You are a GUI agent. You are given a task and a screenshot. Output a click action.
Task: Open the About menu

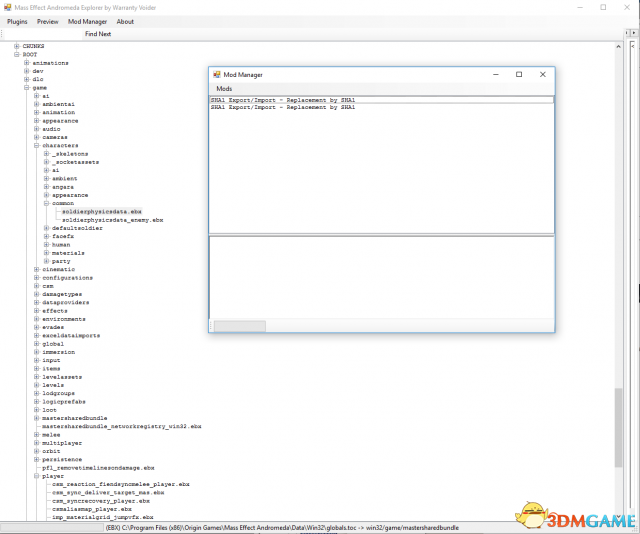coord(125,22)
